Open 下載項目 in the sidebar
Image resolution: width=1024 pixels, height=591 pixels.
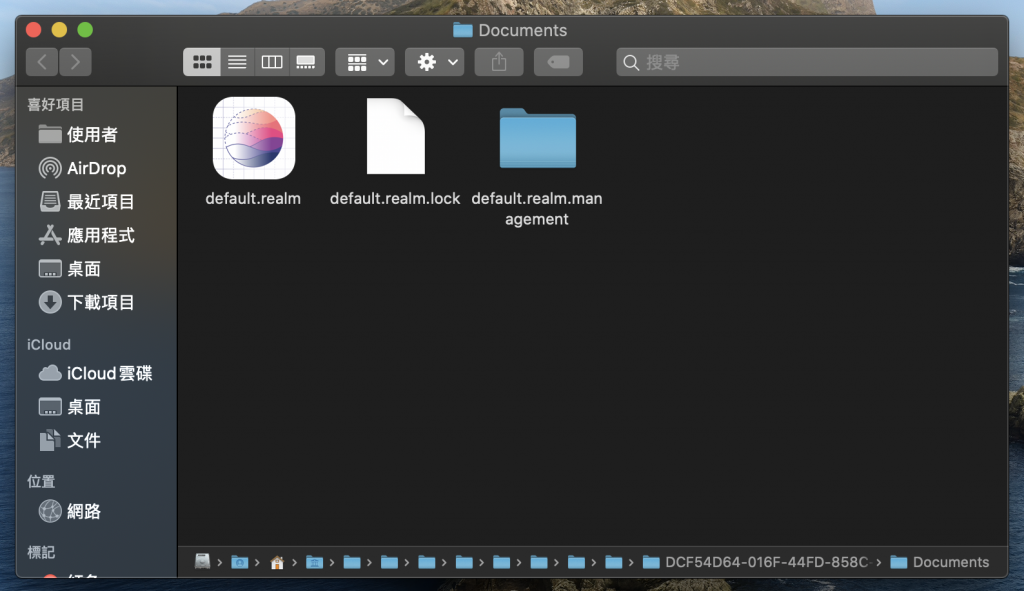(x=96, y=302)
